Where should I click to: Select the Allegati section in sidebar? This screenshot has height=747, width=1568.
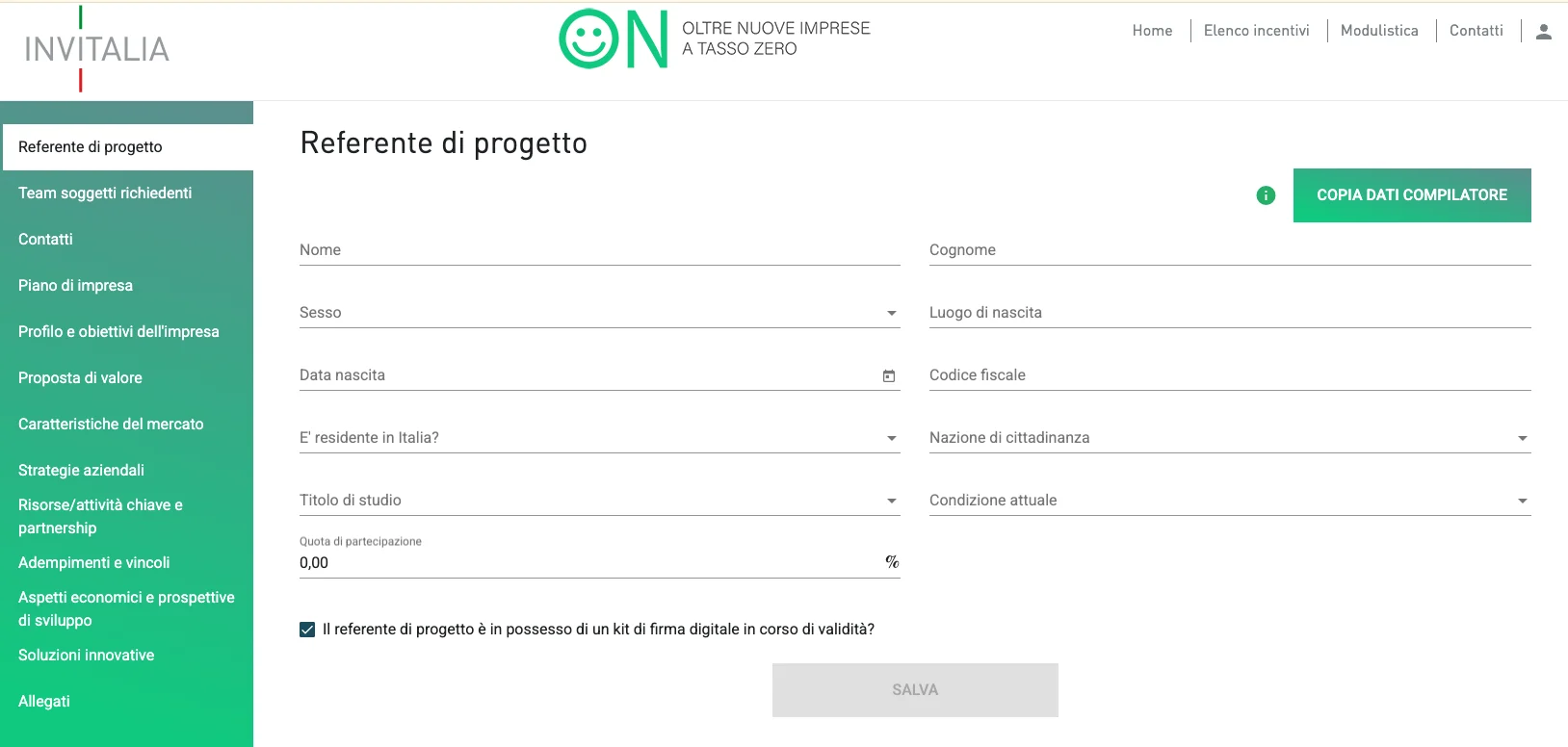[x=43, y=701]
